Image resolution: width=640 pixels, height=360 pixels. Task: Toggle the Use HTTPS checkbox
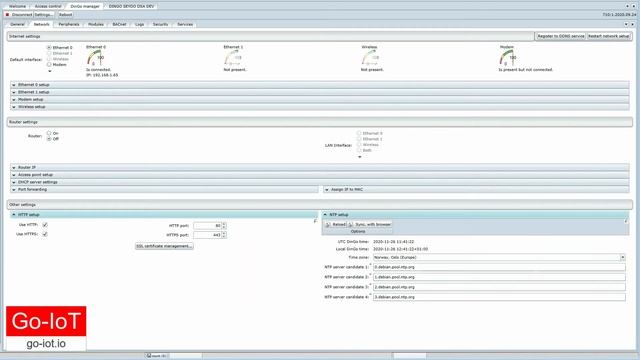pos(45,234)
